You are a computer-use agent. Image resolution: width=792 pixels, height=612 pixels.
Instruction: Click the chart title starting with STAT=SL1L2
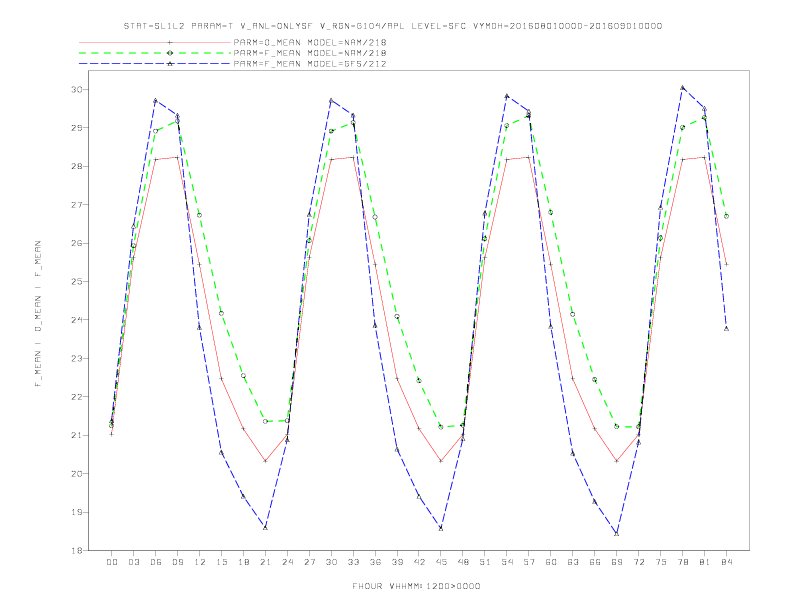pyautogui.click(x=392, y=26)
